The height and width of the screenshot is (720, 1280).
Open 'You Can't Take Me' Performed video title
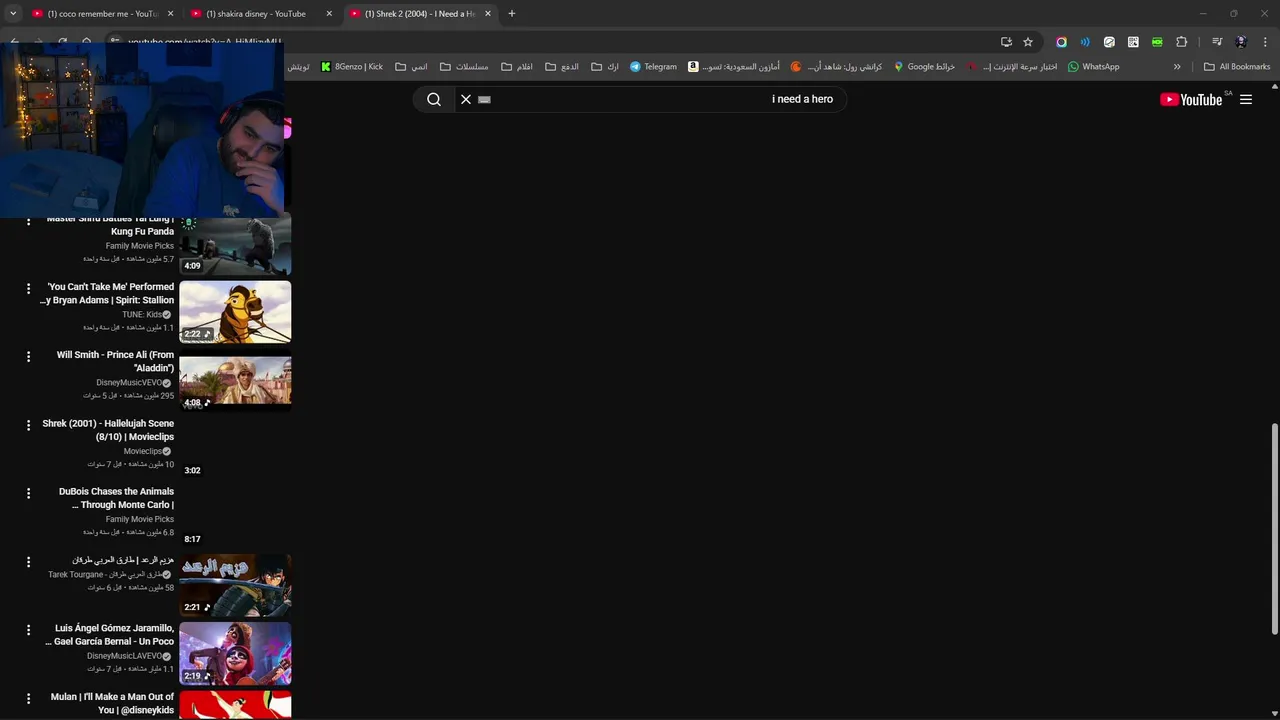click(x=107, y=293)
